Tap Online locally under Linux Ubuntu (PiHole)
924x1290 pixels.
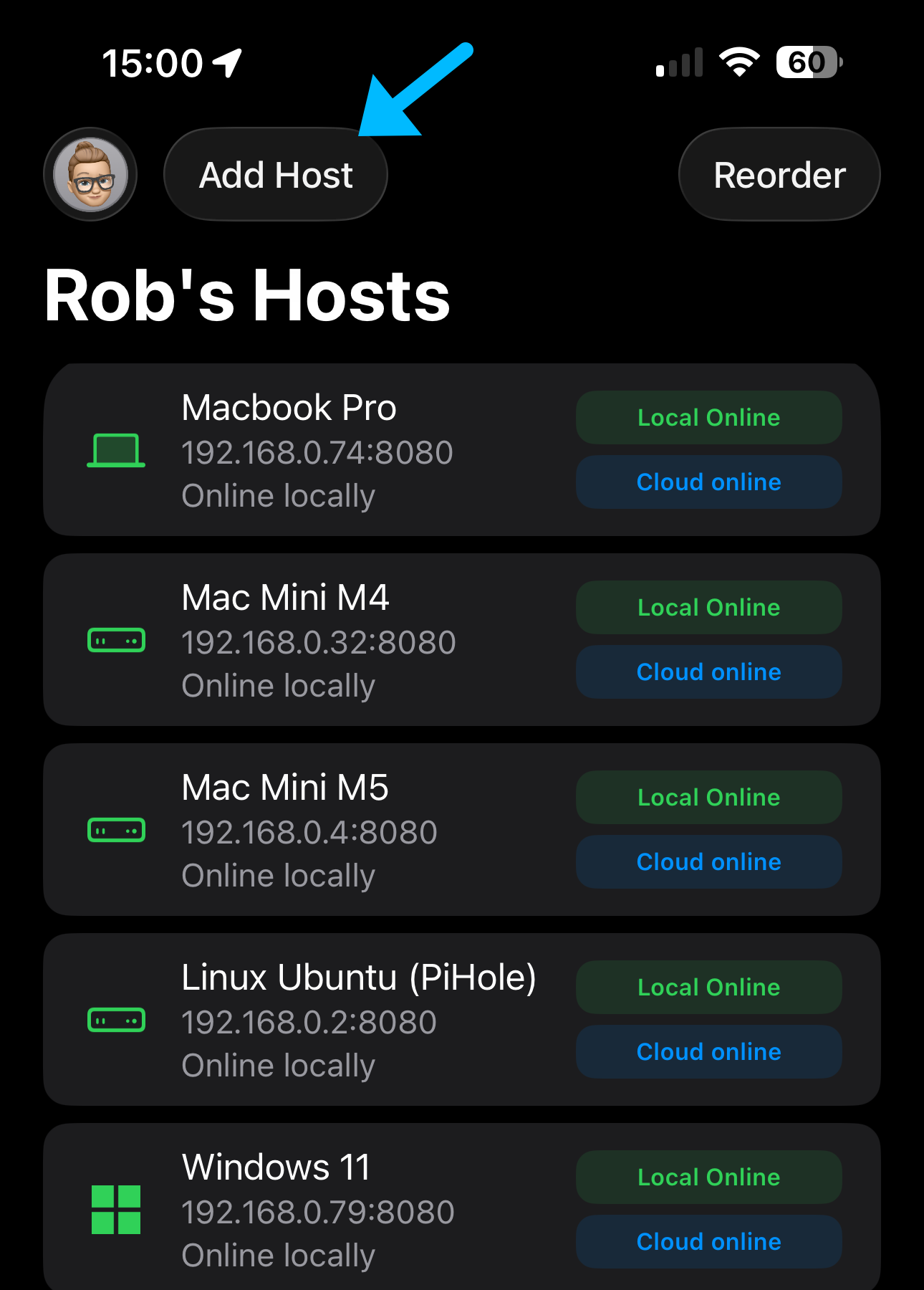(279, 1066)
